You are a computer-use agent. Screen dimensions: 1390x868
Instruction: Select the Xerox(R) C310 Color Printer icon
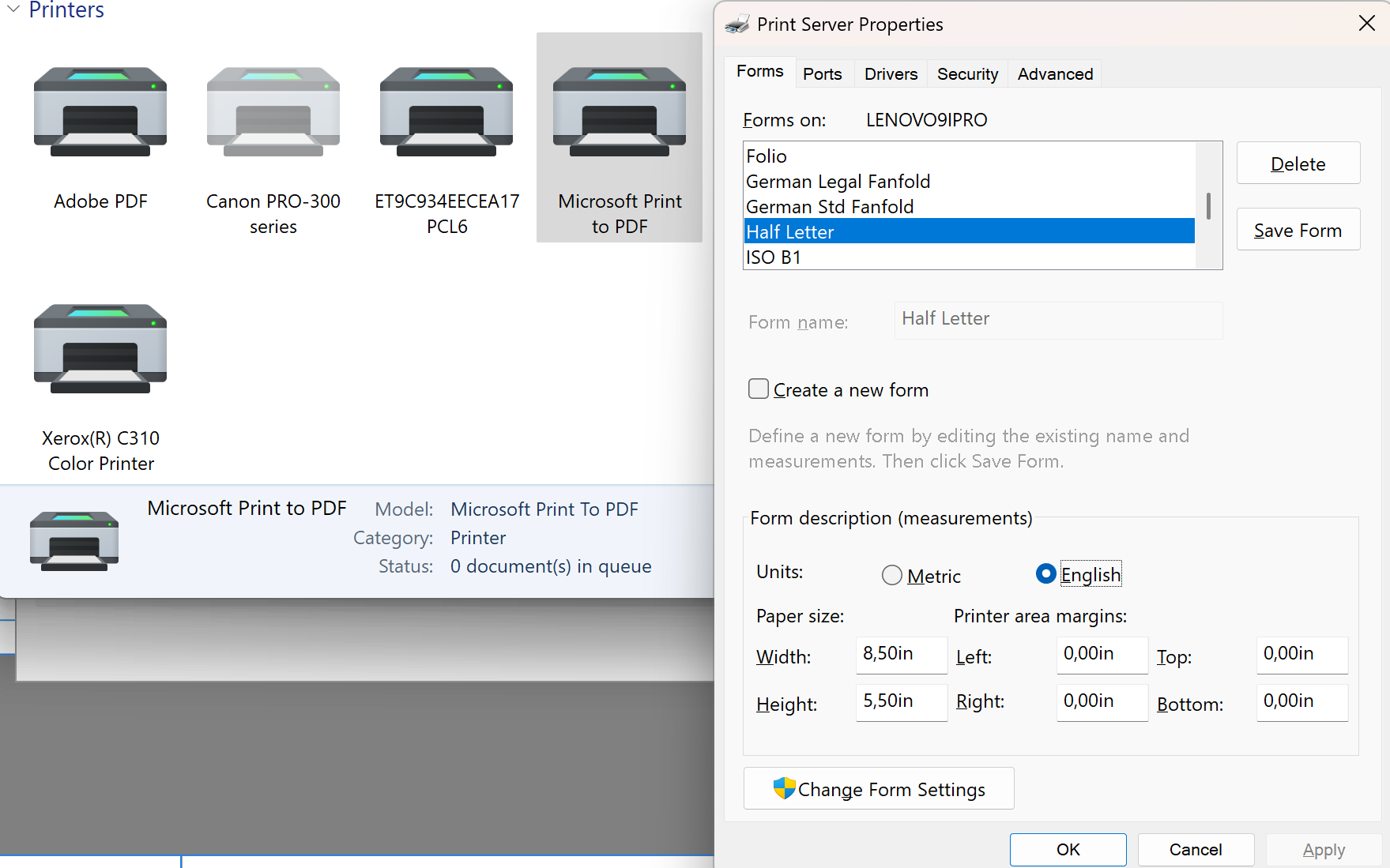pyautogui.click(x=100, y=349)
